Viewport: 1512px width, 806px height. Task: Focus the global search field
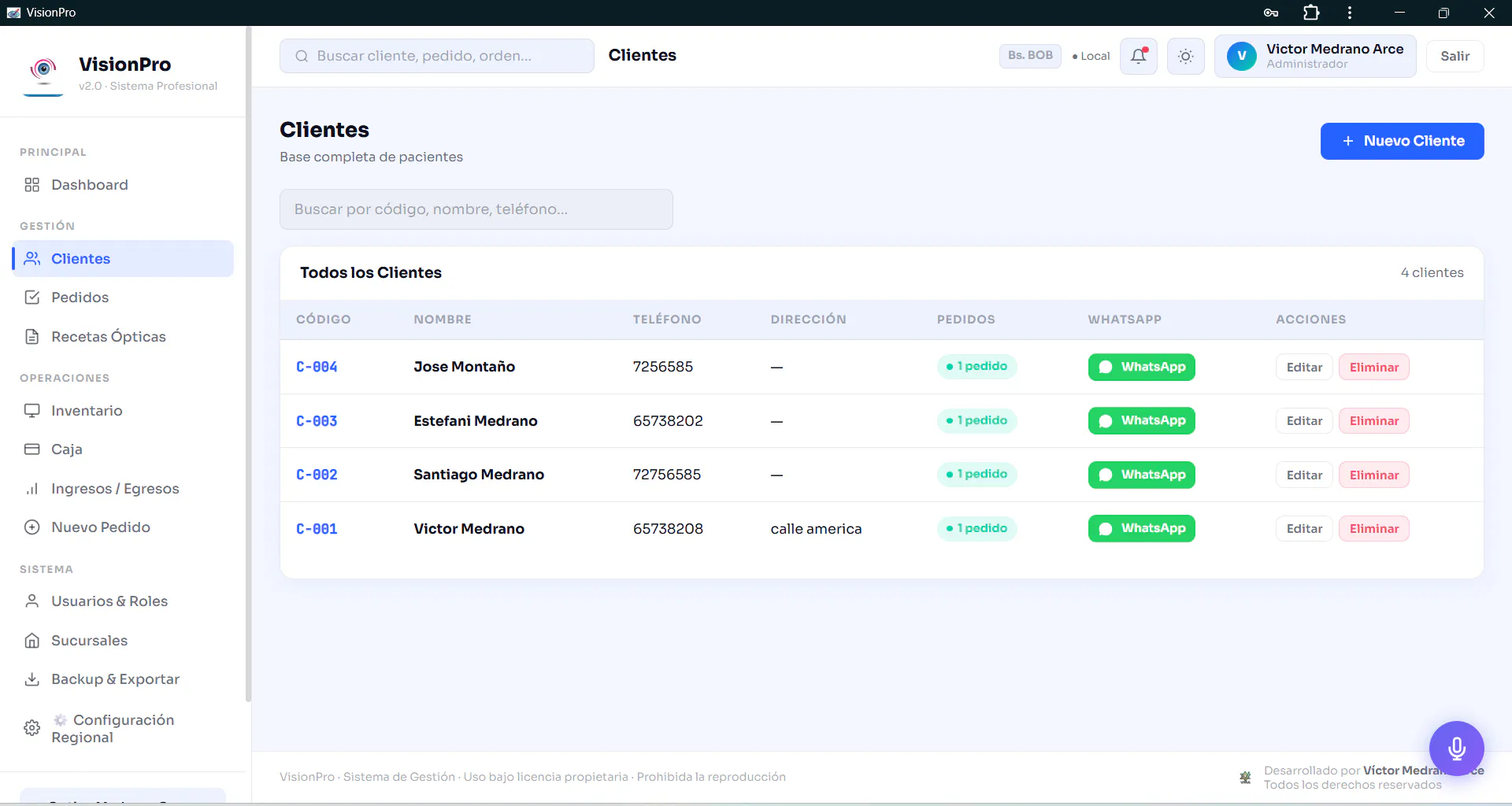point(437,56)
